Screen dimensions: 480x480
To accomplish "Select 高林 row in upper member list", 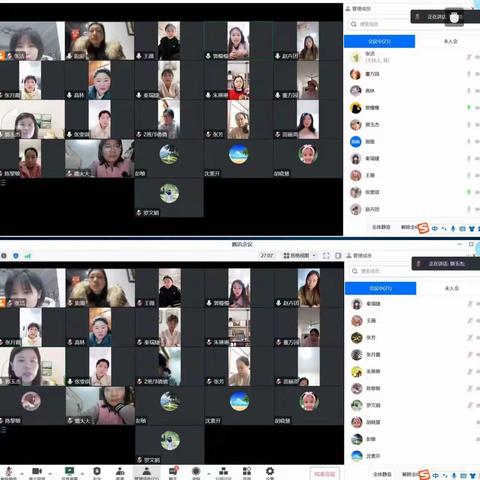I will tap(412, 91).
